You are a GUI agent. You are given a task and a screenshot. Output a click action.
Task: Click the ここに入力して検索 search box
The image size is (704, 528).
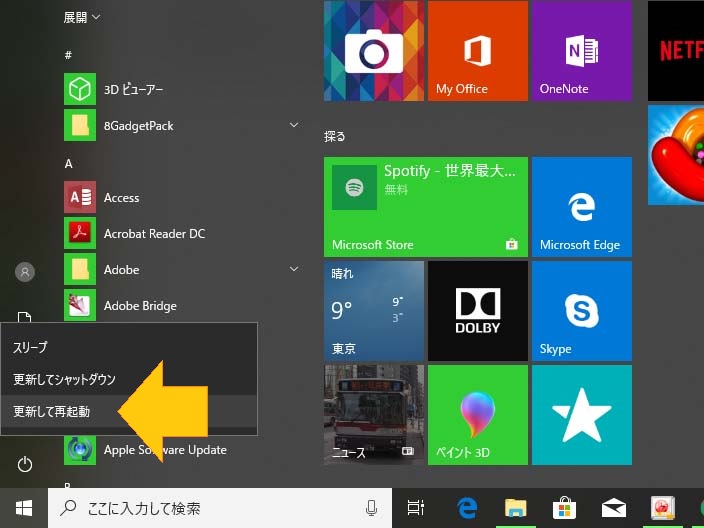(220, 508)
